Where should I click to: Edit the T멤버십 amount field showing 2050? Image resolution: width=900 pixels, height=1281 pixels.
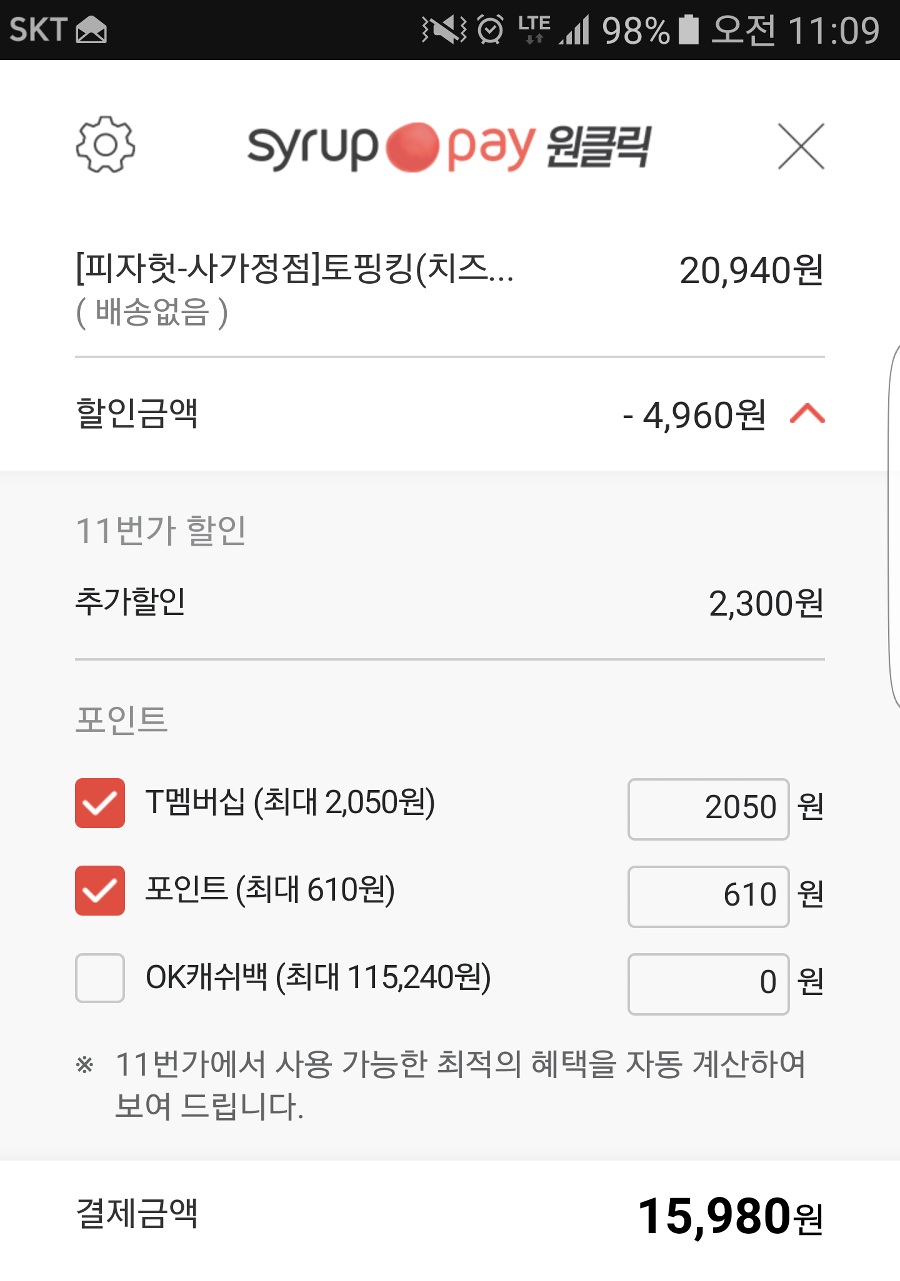coord(708,808)
